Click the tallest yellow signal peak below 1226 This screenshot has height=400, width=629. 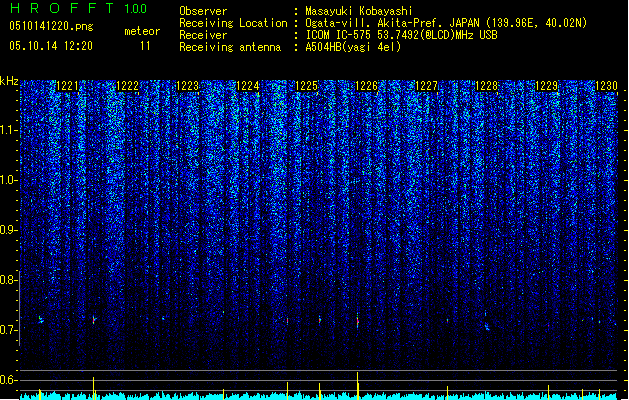[x=357, y=385]
